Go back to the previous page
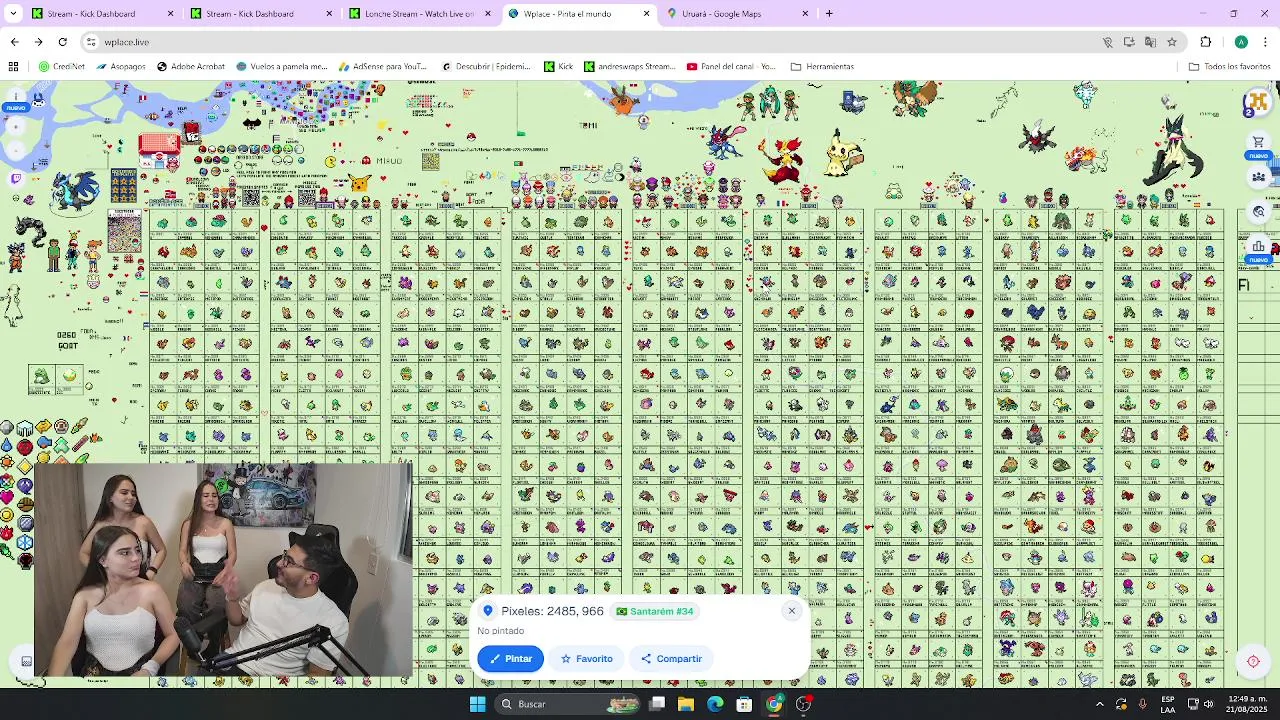The width and height of the screenshot is (1280, 720). (x=14, y=42)
